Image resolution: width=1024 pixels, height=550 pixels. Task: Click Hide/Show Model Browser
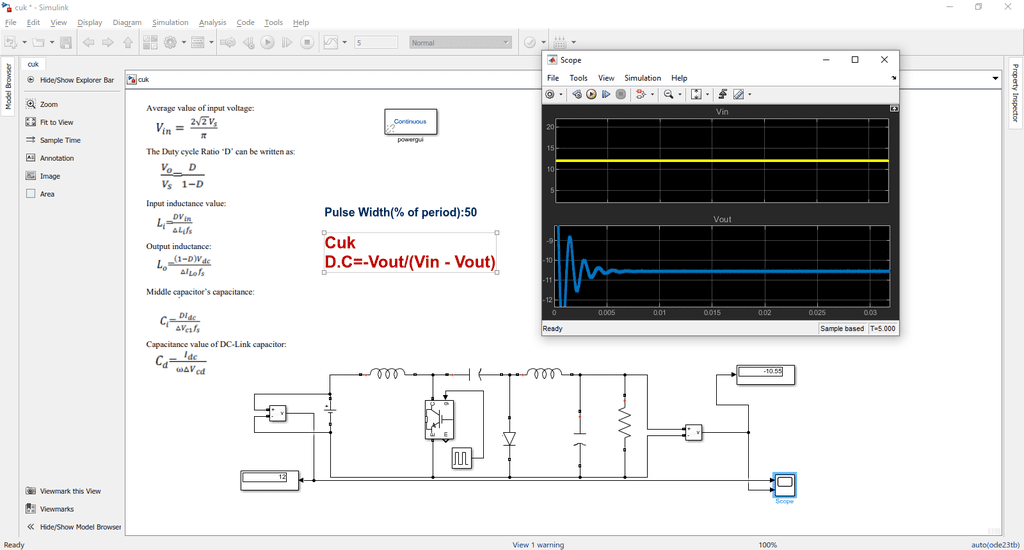(74, 526)
